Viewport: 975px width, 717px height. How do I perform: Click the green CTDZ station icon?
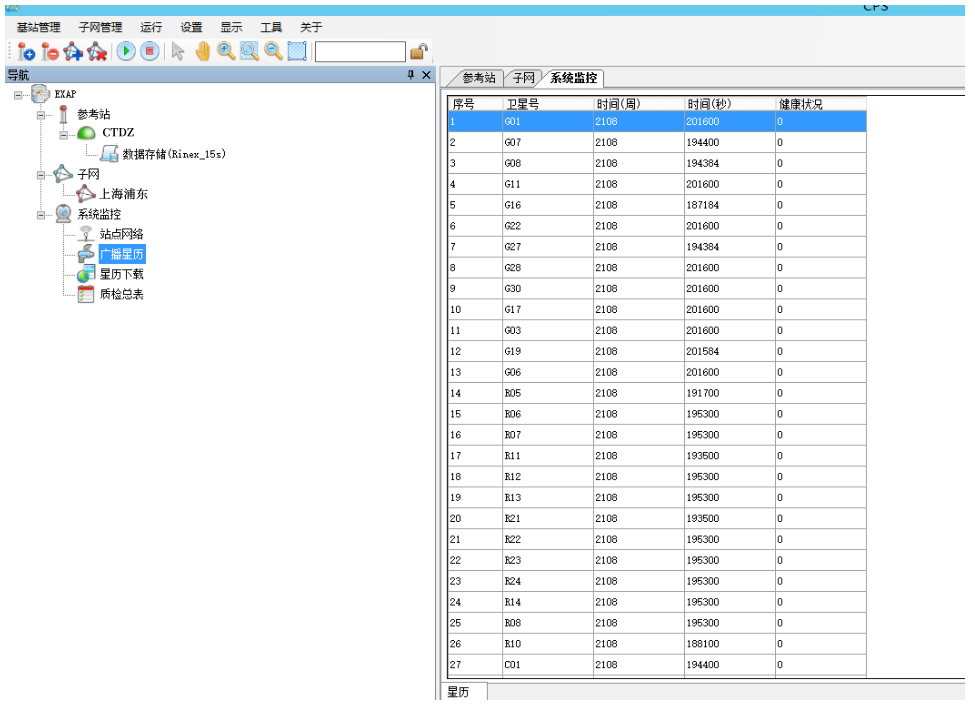point(86,133)
